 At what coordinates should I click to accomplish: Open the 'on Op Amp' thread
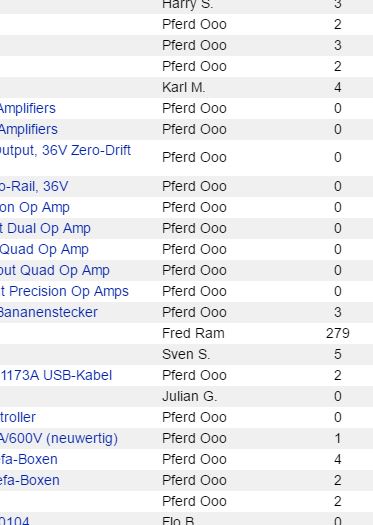point(35,208)
